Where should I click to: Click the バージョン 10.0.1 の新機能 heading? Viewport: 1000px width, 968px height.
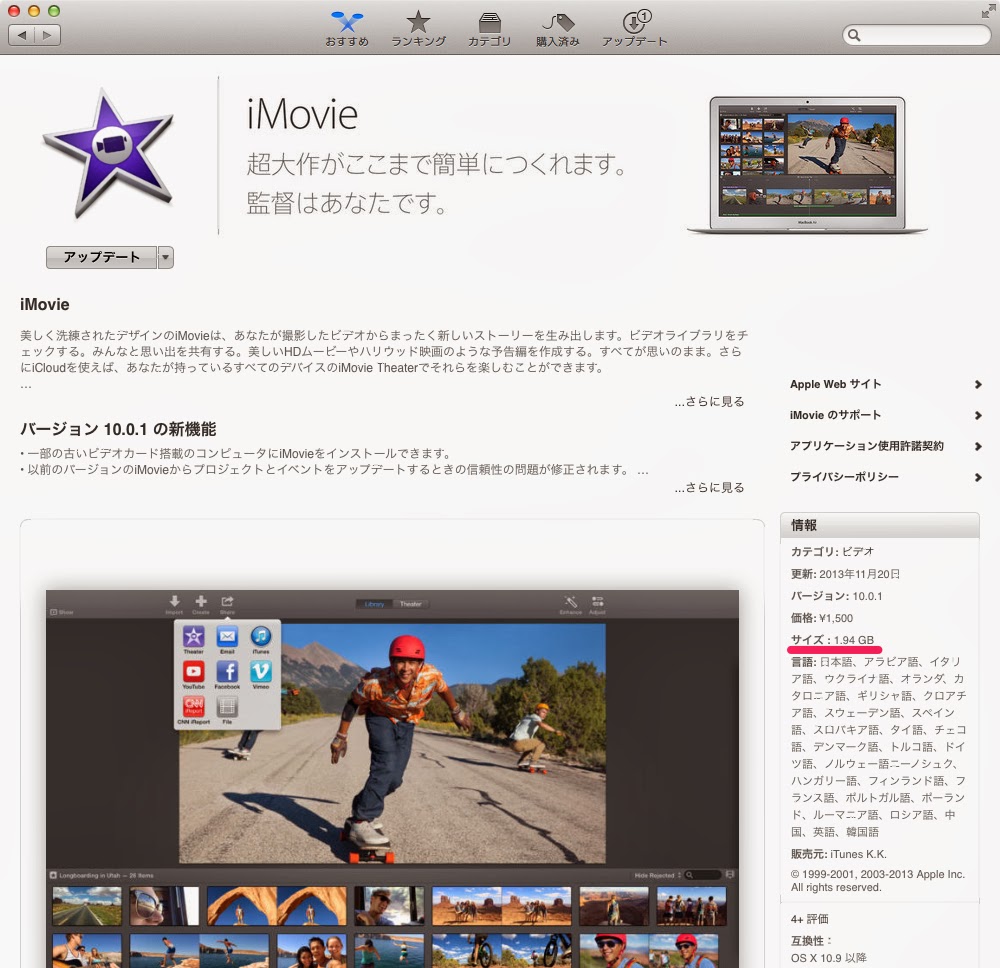tap(118, 429)
